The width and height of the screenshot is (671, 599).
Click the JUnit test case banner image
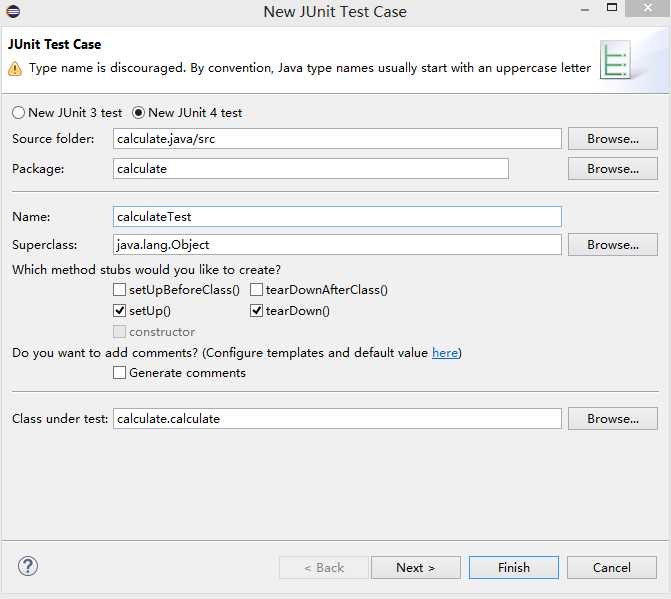(x=615, y=60)
